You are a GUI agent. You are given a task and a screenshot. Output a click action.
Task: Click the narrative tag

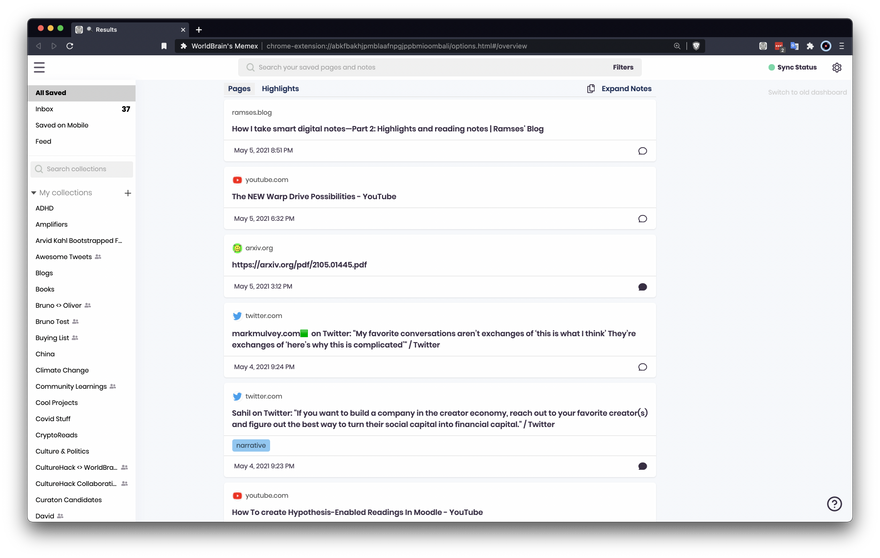(251, 446)
